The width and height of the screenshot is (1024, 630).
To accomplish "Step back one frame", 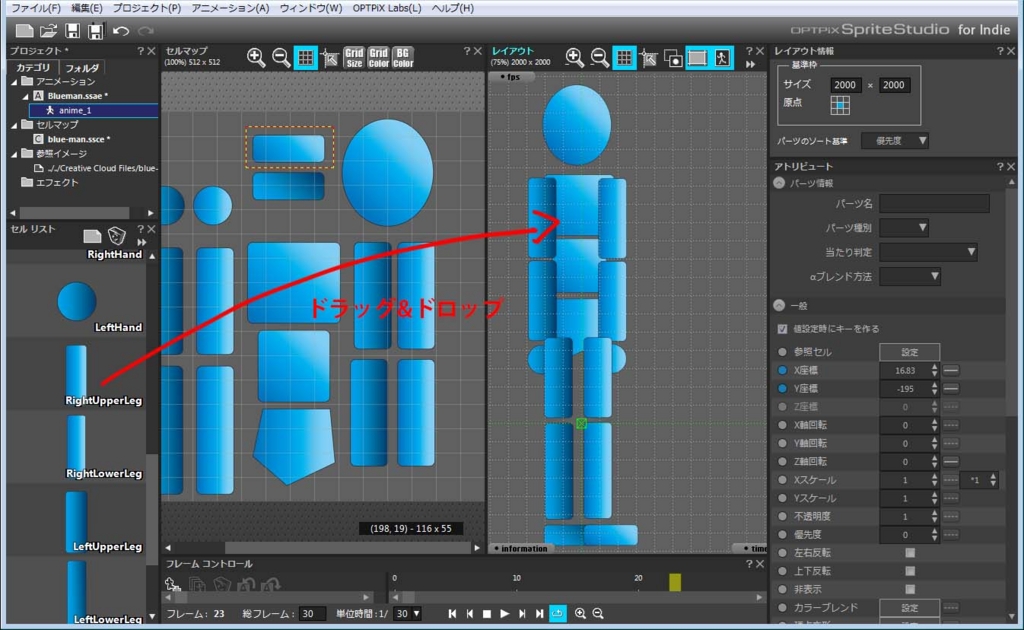I will coord(470,614).
